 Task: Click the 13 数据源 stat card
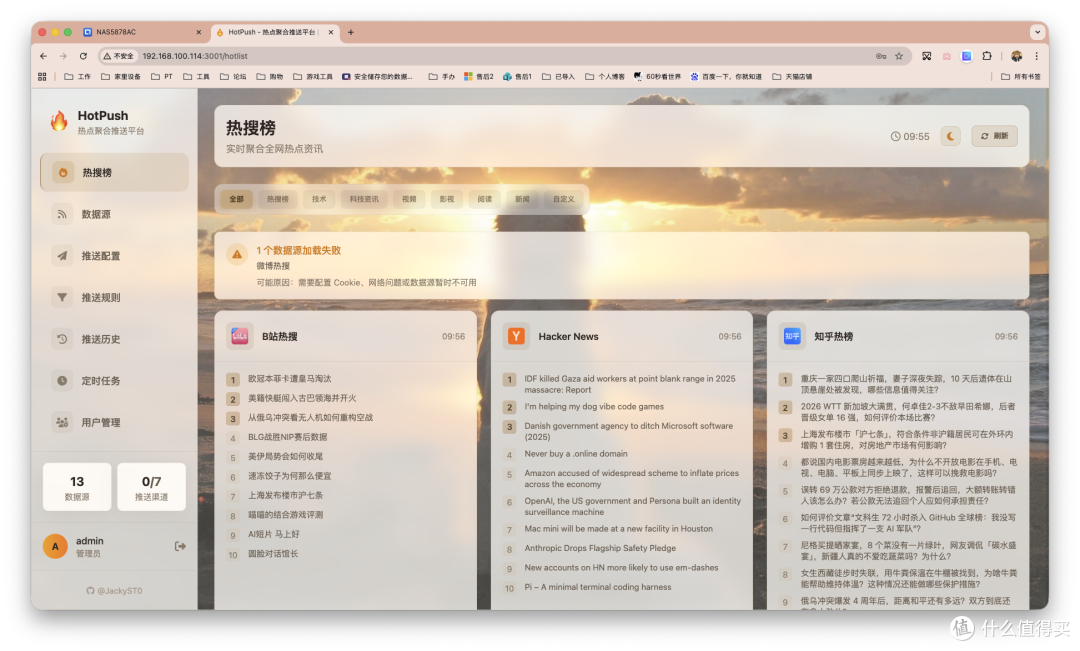point(77,487)
